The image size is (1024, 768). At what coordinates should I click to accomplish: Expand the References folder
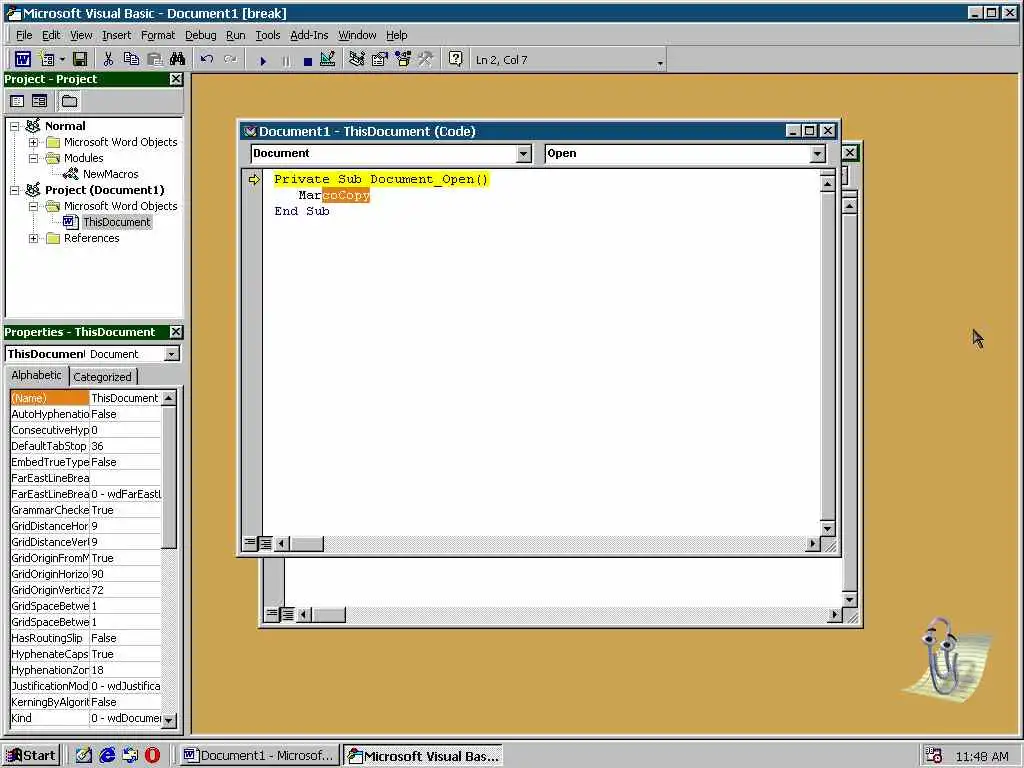(x=33, y=238)
